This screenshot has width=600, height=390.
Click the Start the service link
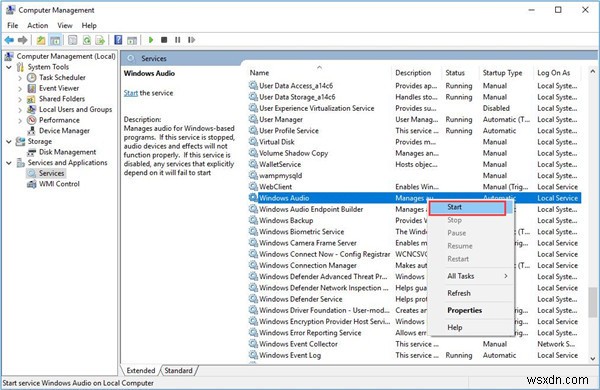130,93
